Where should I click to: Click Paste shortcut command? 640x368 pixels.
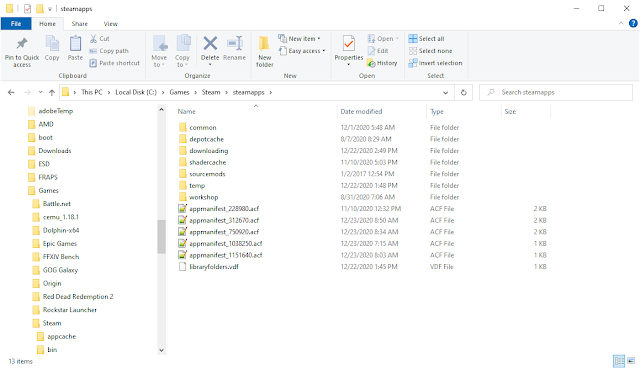[114, 63]
